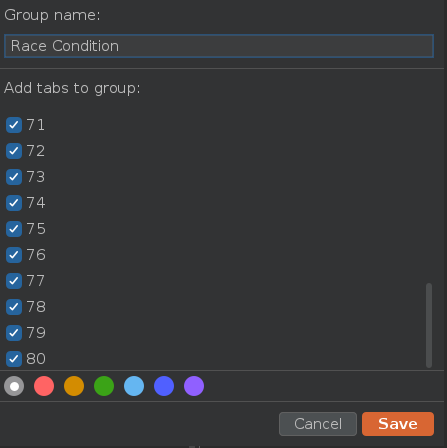This screenshot has height=448, width=447.
Task: Select the purple group color
Action: click(x=194, y=386)
